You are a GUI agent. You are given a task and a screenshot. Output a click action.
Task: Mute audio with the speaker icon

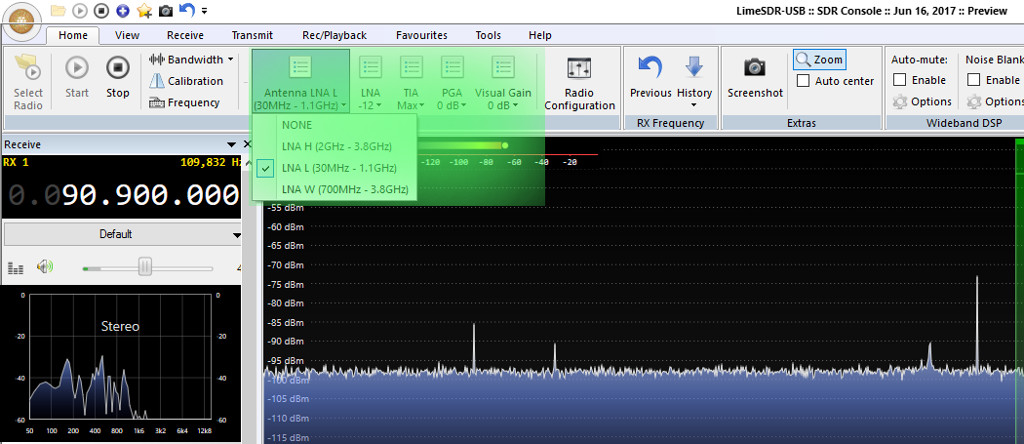44,266
